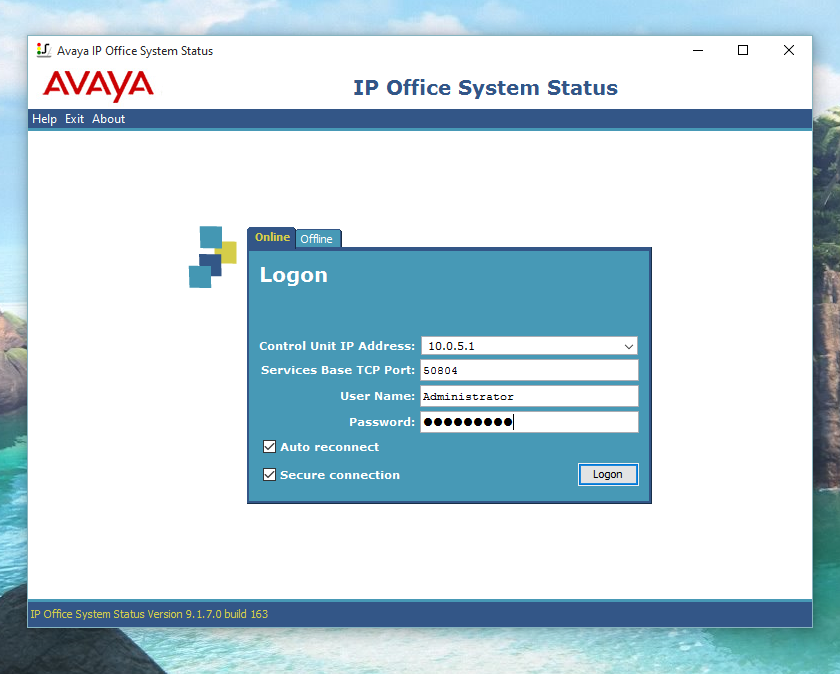This screenshot has width=840, height=674.
Task: Toggle the Auto reconnect checkbox
Action: click(269, 447)
